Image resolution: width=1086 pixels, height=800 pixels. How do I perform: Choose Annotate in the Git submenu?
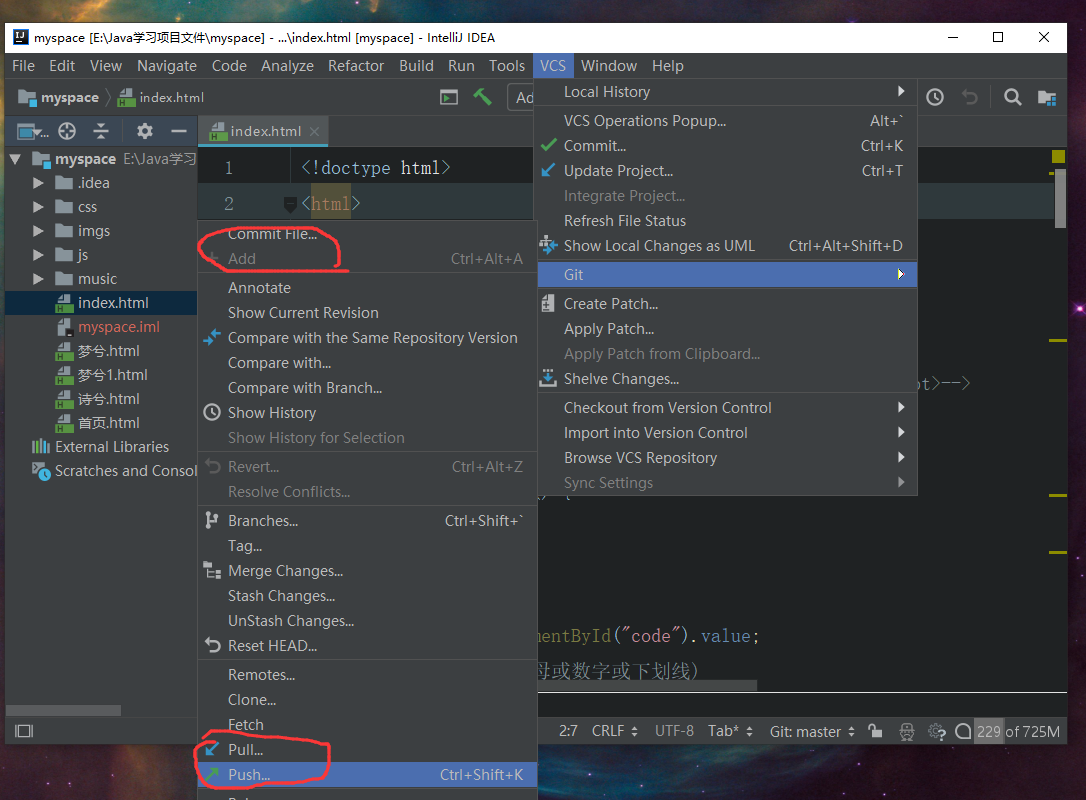pos(368,288)
